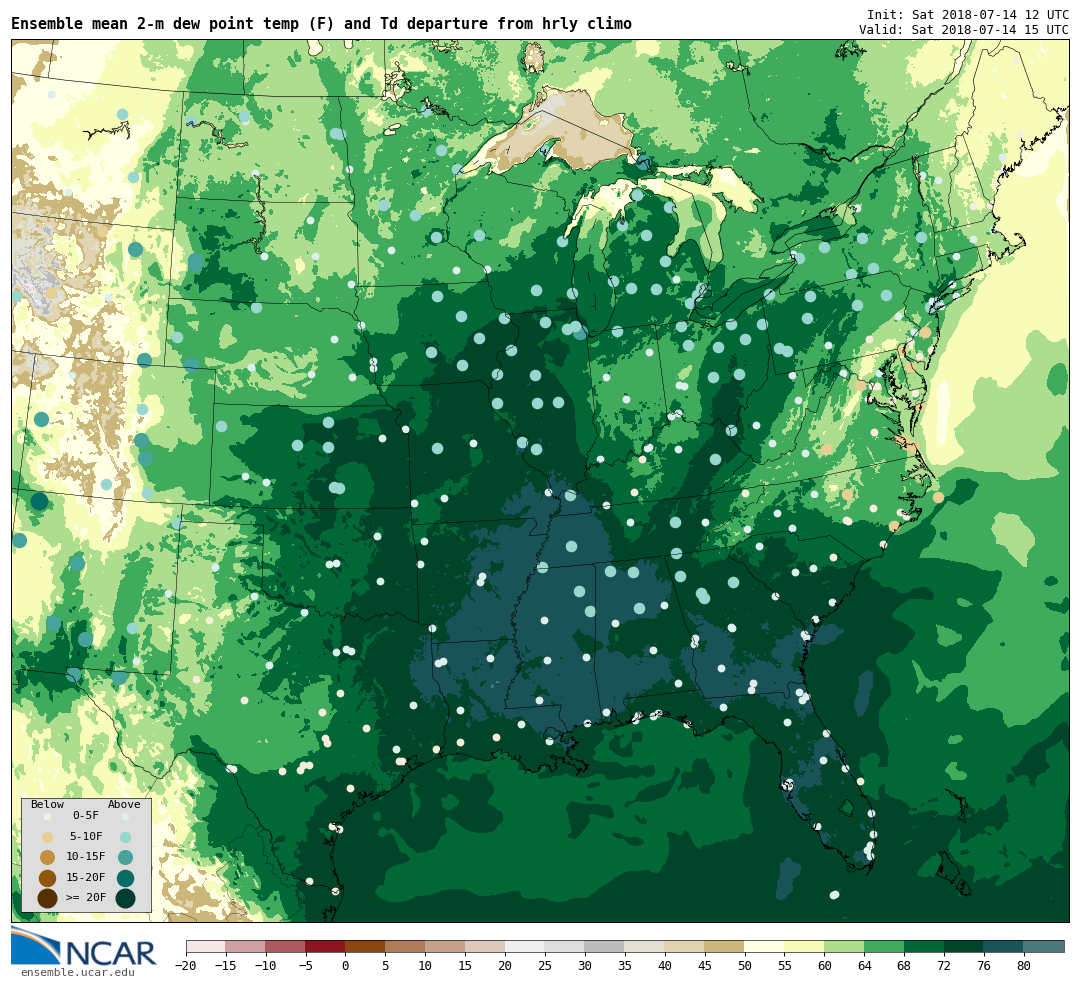Click the 55 to 60 yellow colorbar swatch
This screenshot has width=1080, height=985.
pos(805,947)
